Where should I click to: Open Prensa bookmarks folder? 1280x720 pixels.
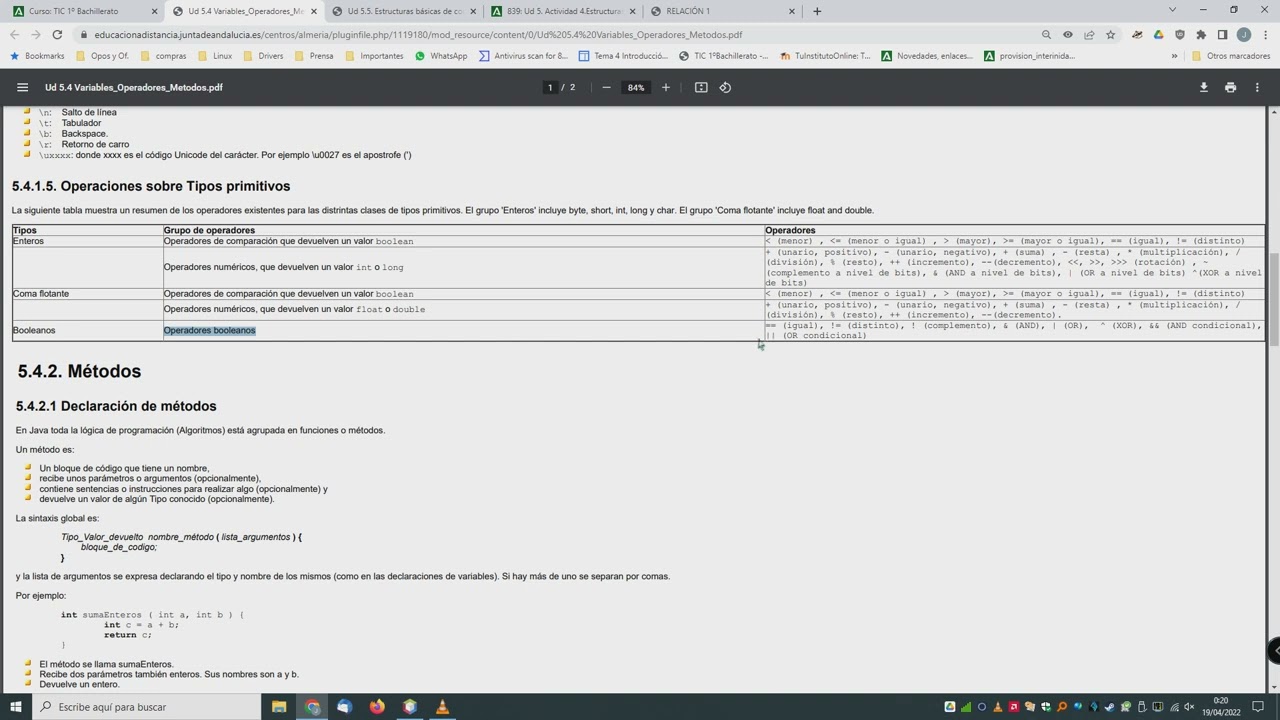click(313, 56)
